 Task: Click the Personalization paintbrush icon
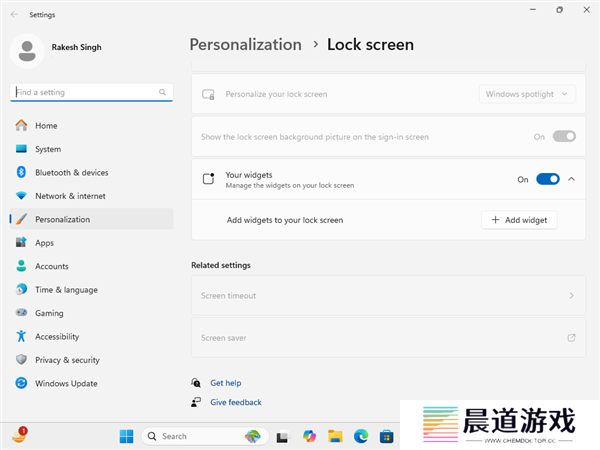(x=21, y=219)
